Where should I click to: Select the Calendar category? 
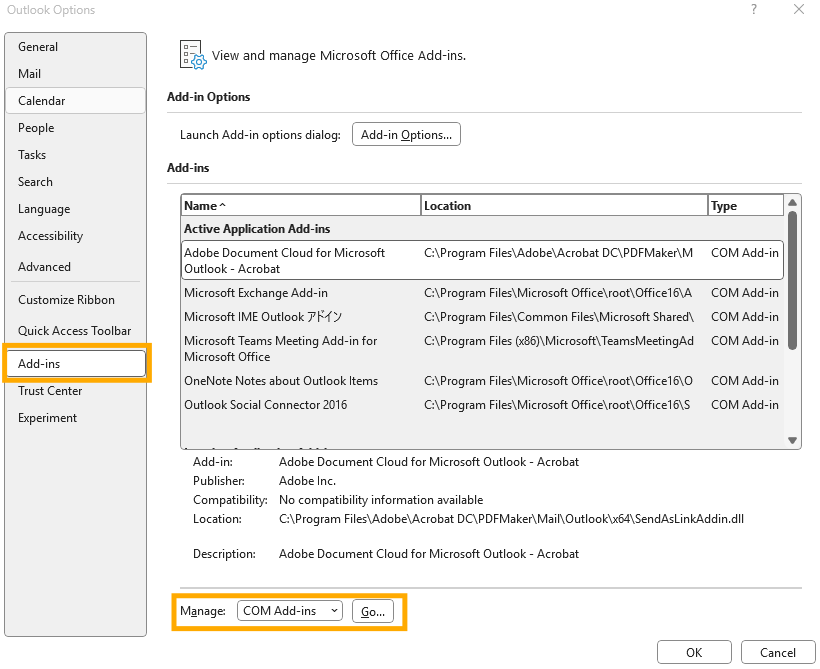click(x=75, y=100)
